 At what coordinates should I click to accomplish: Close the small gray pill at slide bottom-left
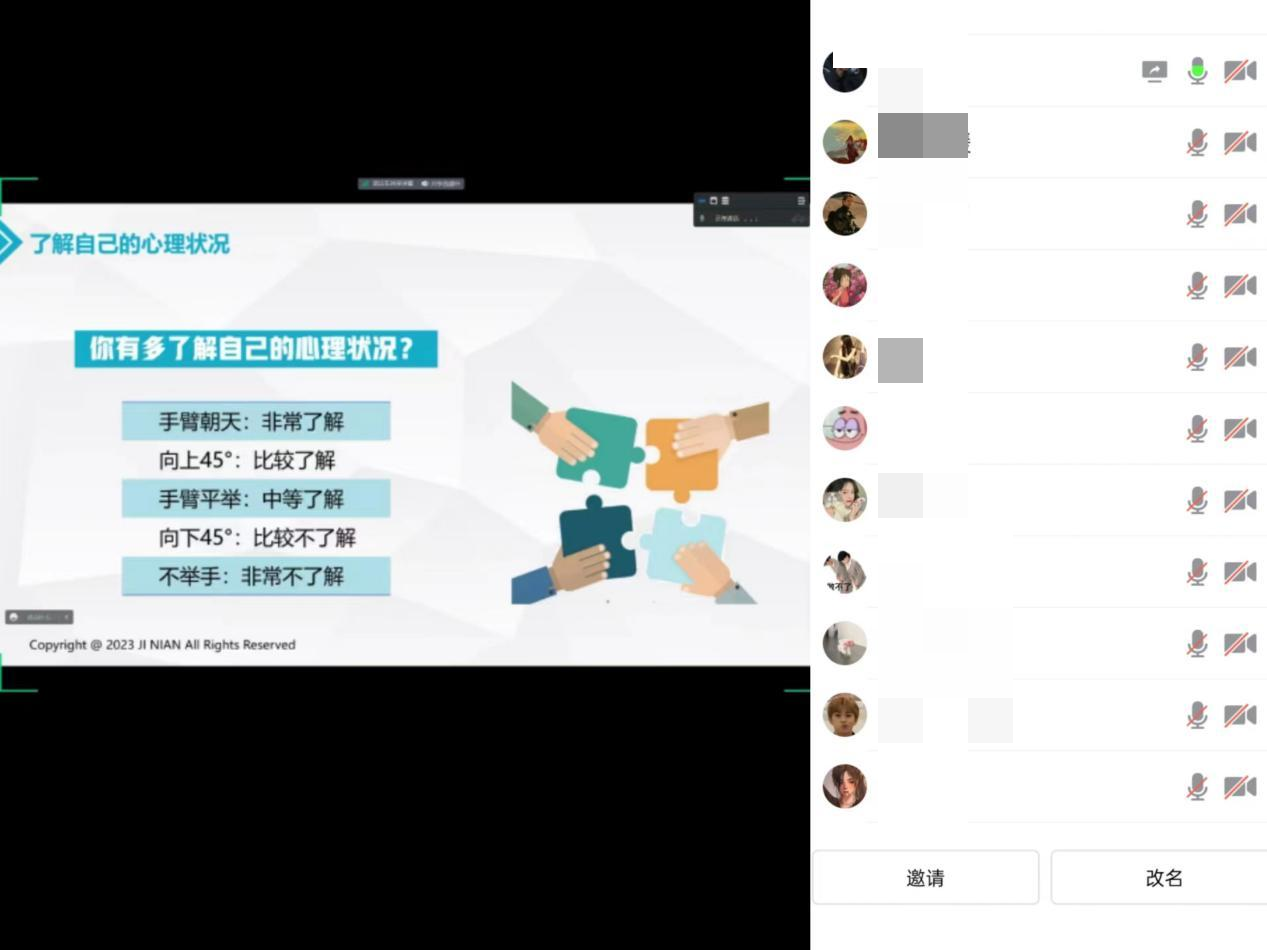tap(66, 617)
